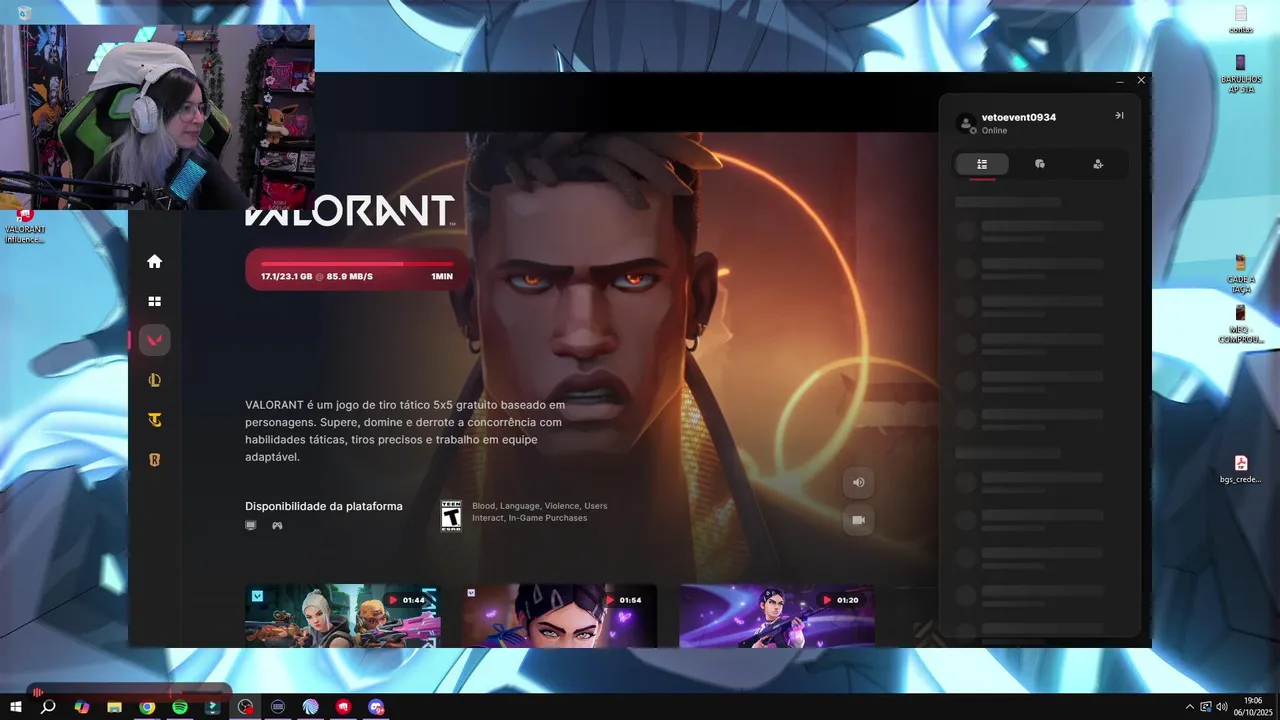Click the PC platform availability icon
Screen dimensions: 1280x720
251,525
